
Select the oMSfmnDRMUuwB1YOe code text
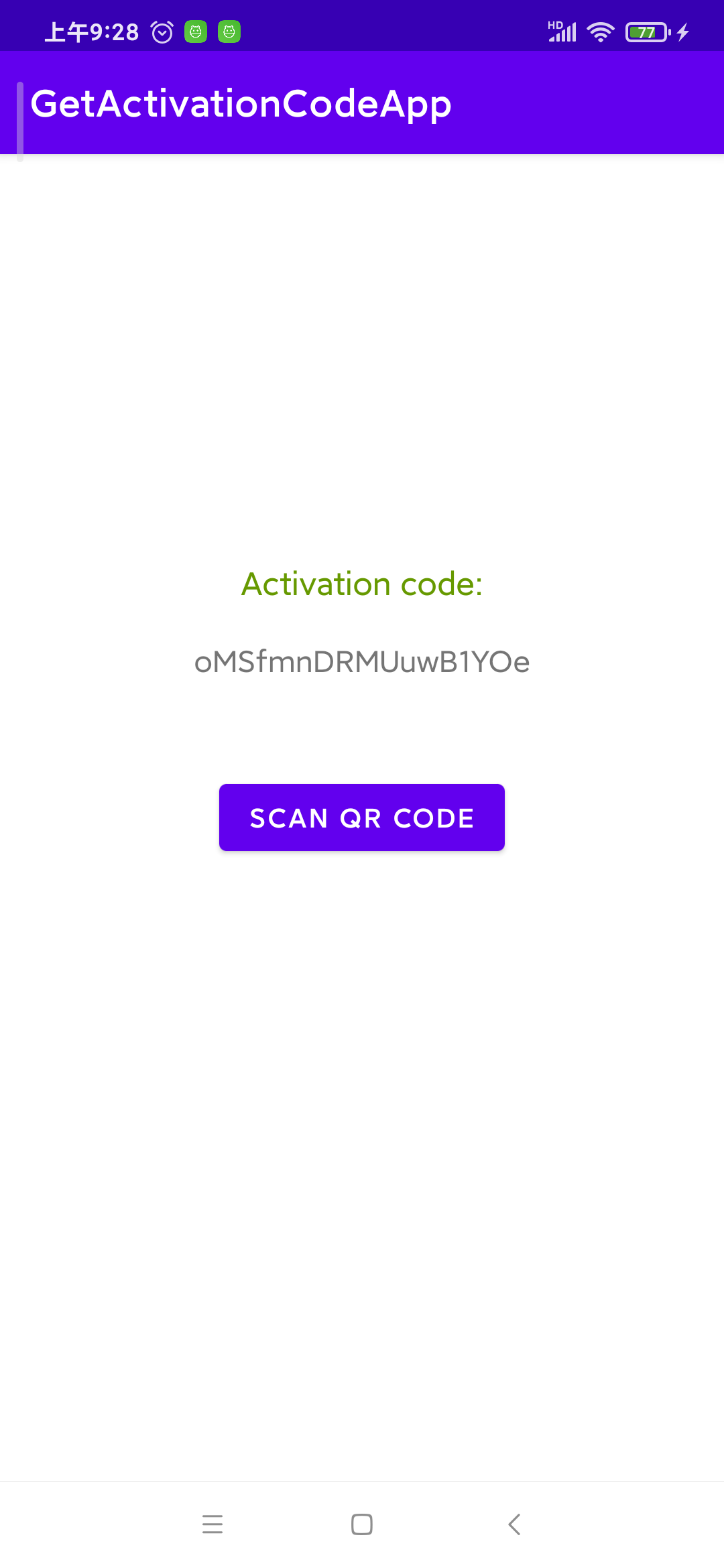tap(362, 662)
